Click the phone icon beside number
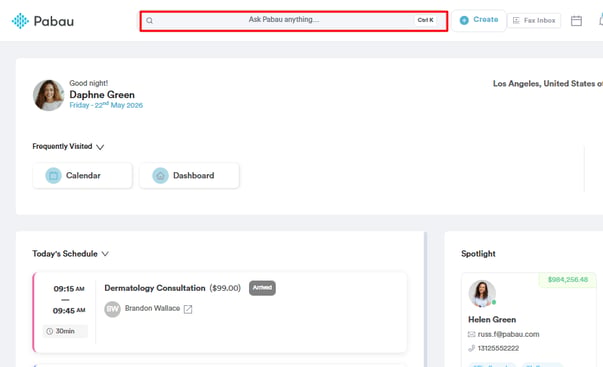This screenshot has width=603, height=367. click(471, 348)
